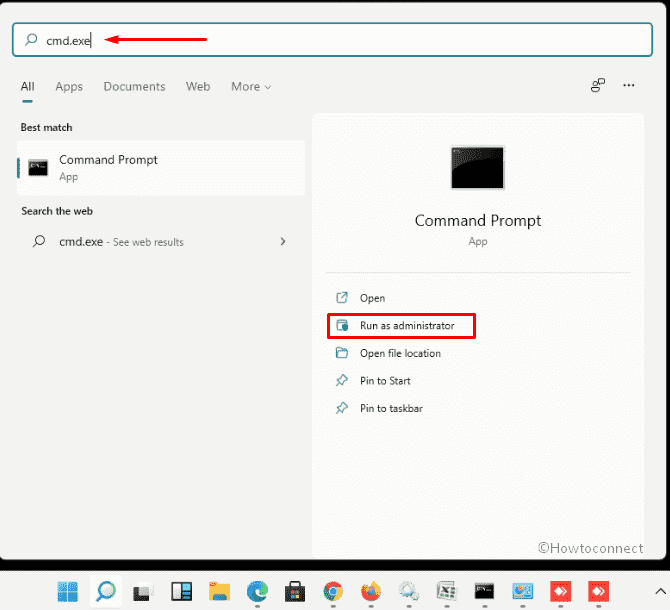The height and width of the screenshot is (610, 670).
Task: Select Open file location
Action: [x=400, y=353]
